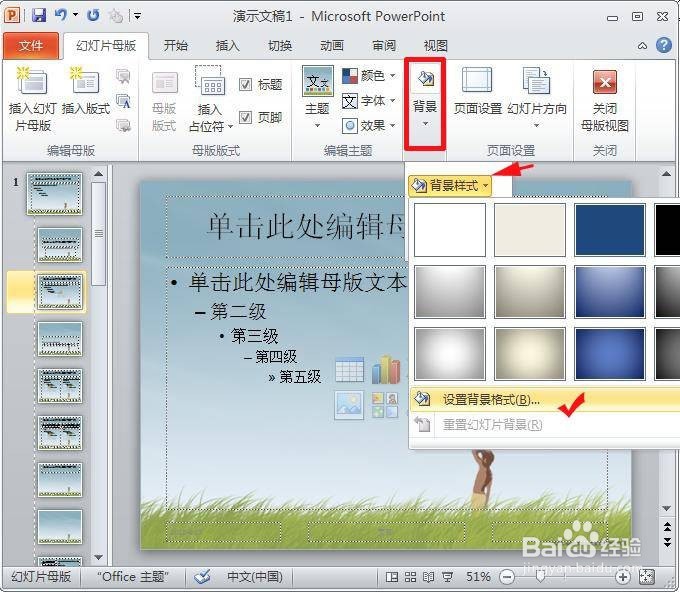Switch to the 插入 ribbon tab
The height and width of the screenshot is (592, 680).
[x=228, y=46]
